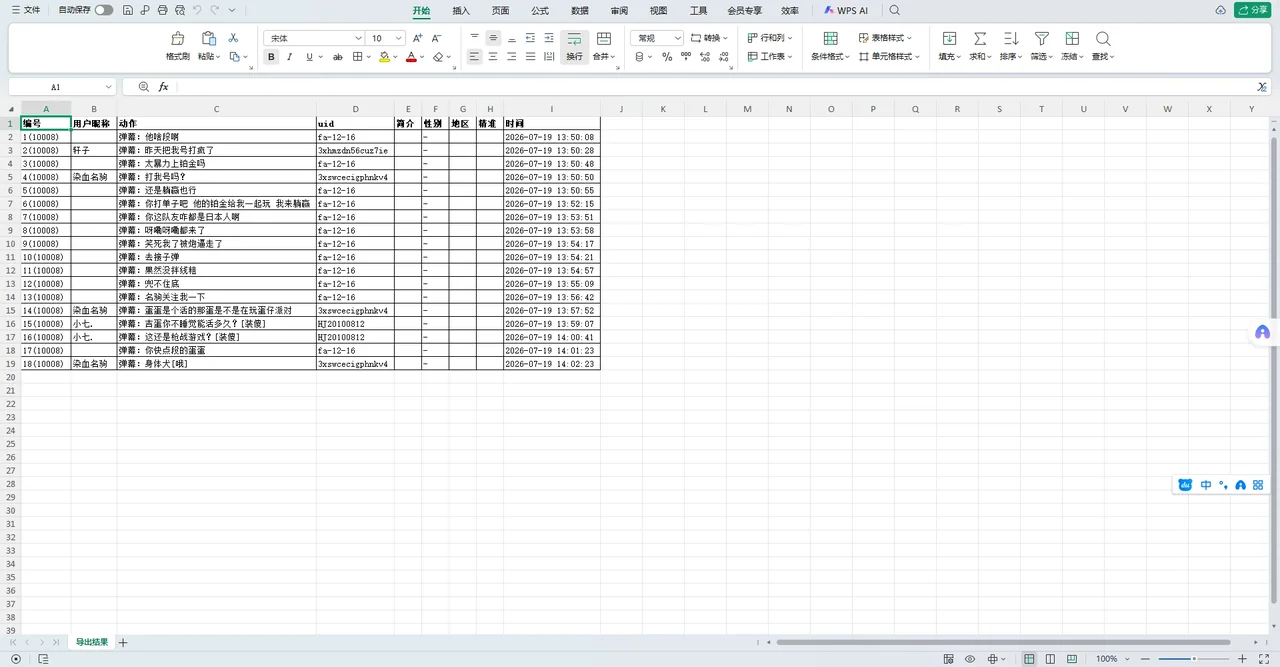This screenshot has width=1280, height=667.
Task: Click the Print icon in quick access bar
Action: (162, 10)
